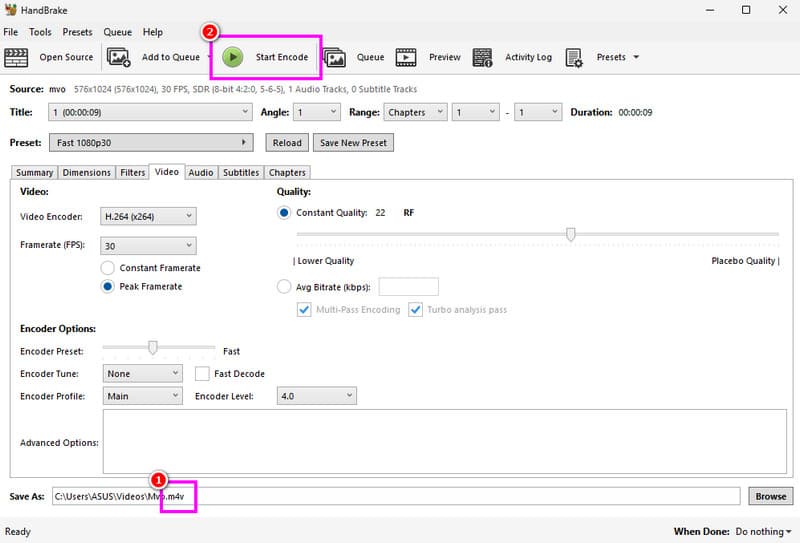Viewport: 800px width, 543px height.
Task: Click the Add to Queue picture icon
Action: pyautogui.click(x=119, y=57)
